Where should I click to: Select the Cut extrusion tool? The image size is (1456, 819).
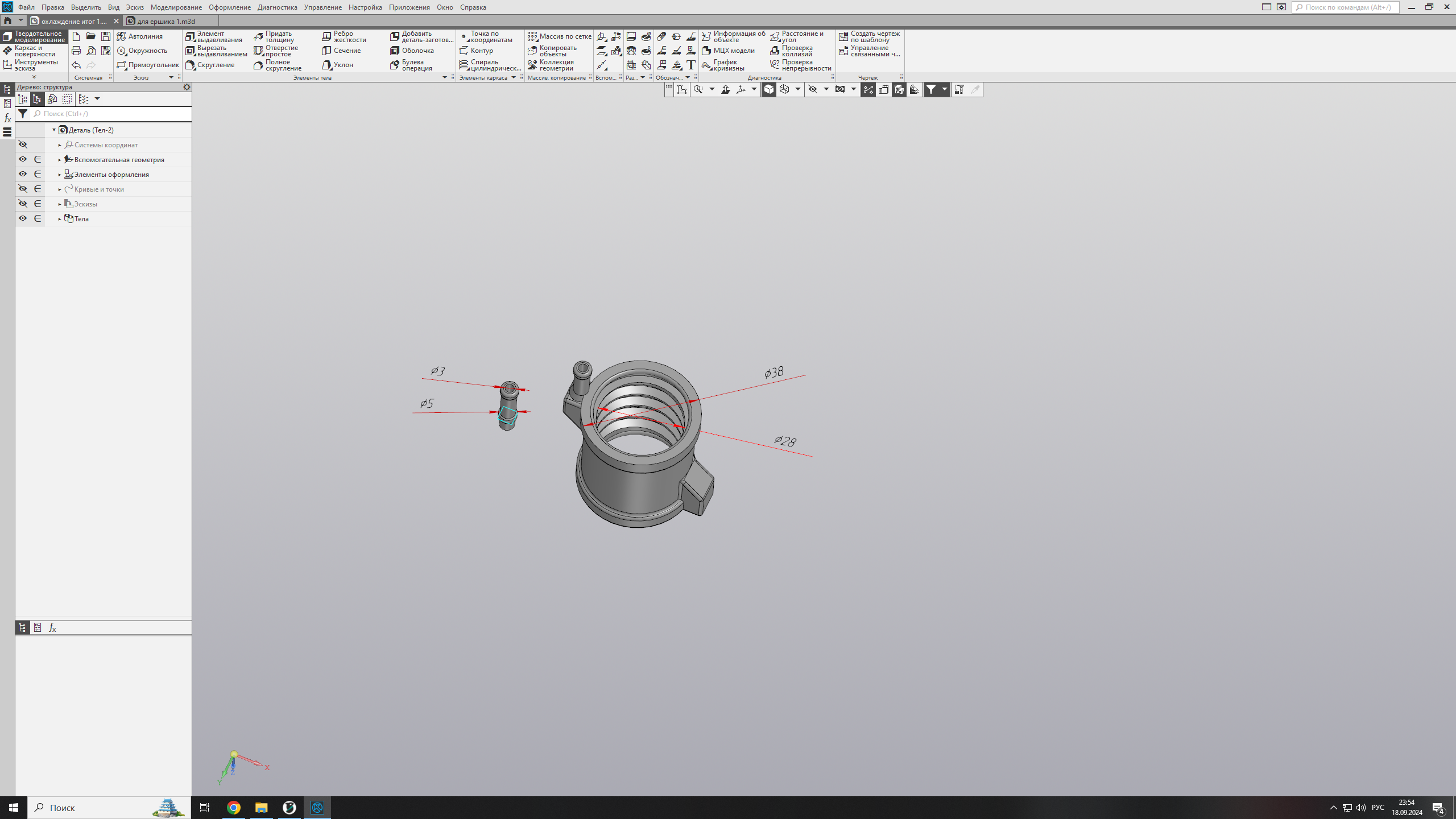216,51
